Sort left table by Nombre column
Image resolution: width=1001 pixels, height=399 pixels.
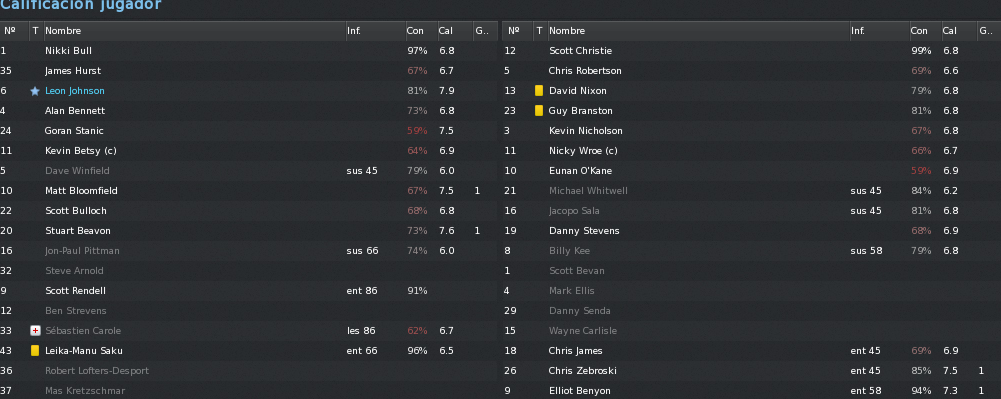tap(194, 31)
